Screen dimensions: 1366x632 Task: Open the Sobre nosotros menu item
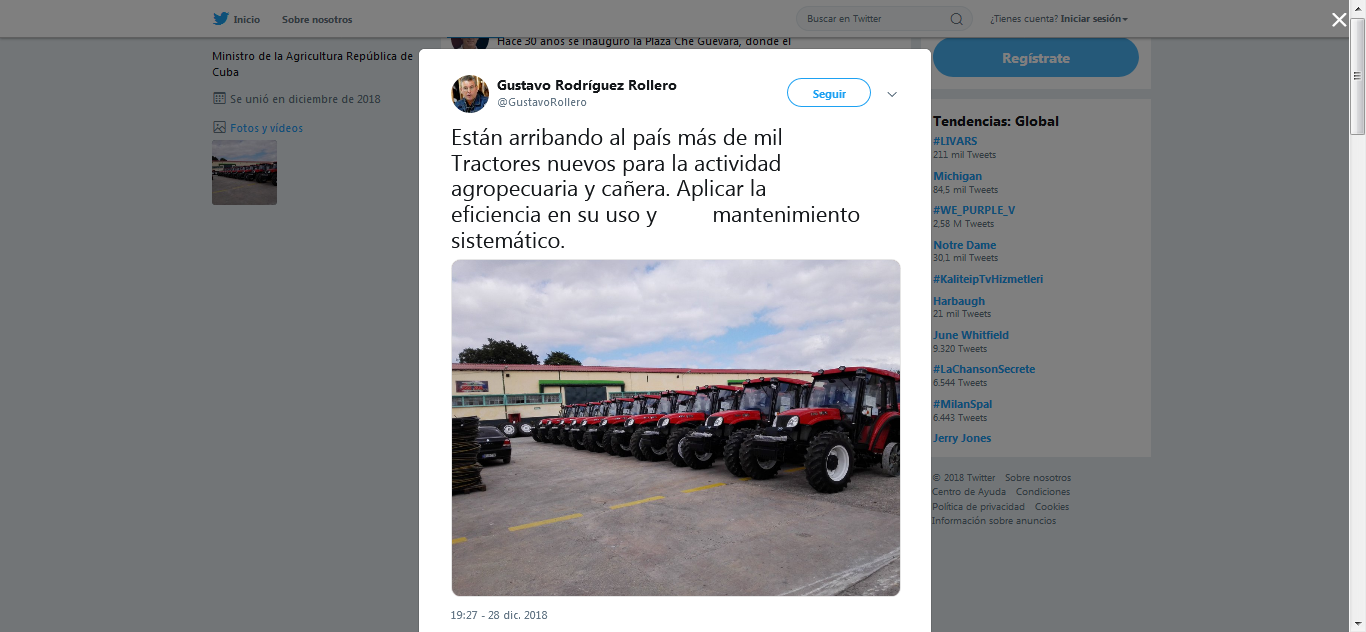tap(317, 19)
